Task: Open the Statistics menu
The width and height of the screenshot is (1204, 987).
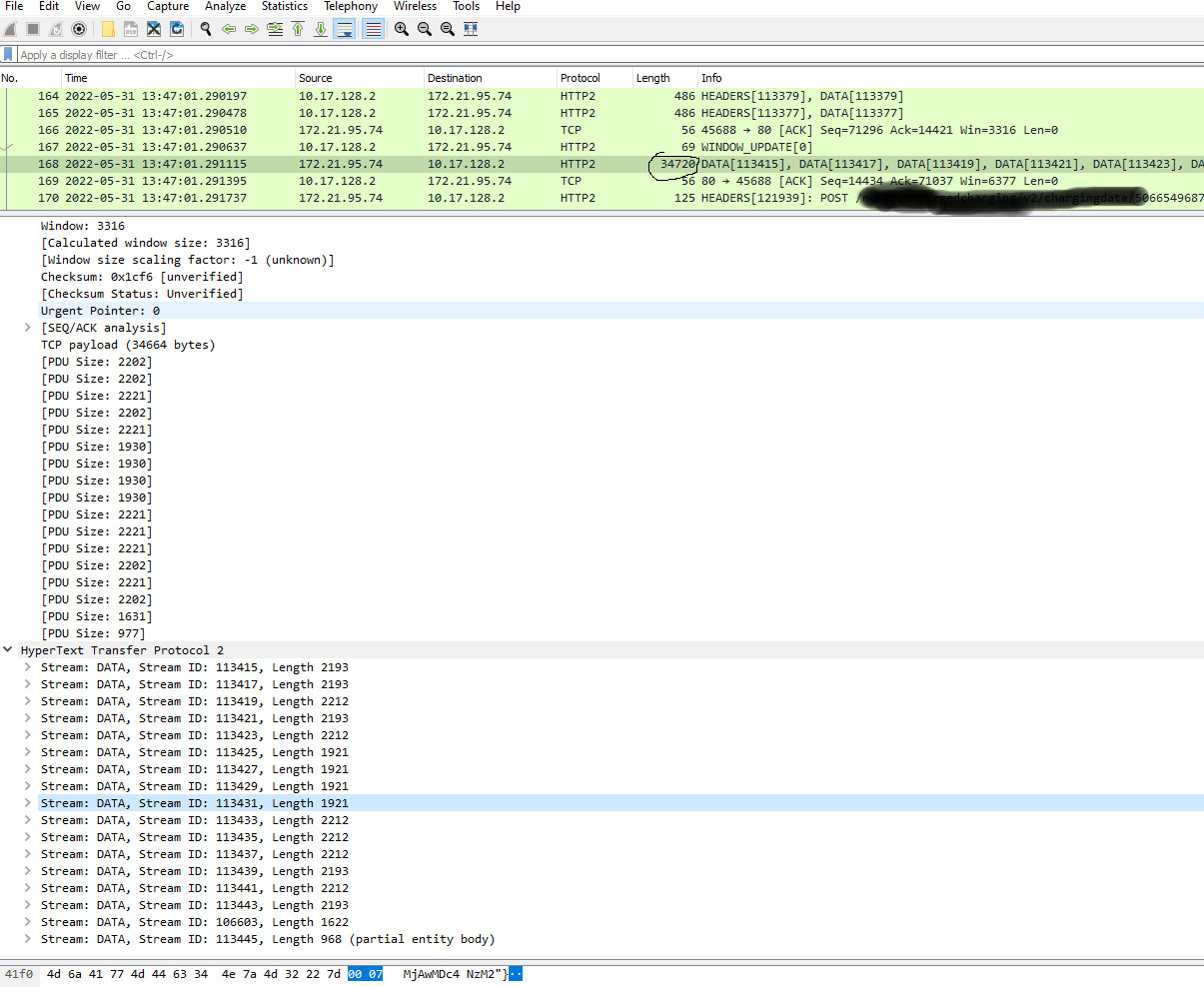Action: tap(285, 6)
